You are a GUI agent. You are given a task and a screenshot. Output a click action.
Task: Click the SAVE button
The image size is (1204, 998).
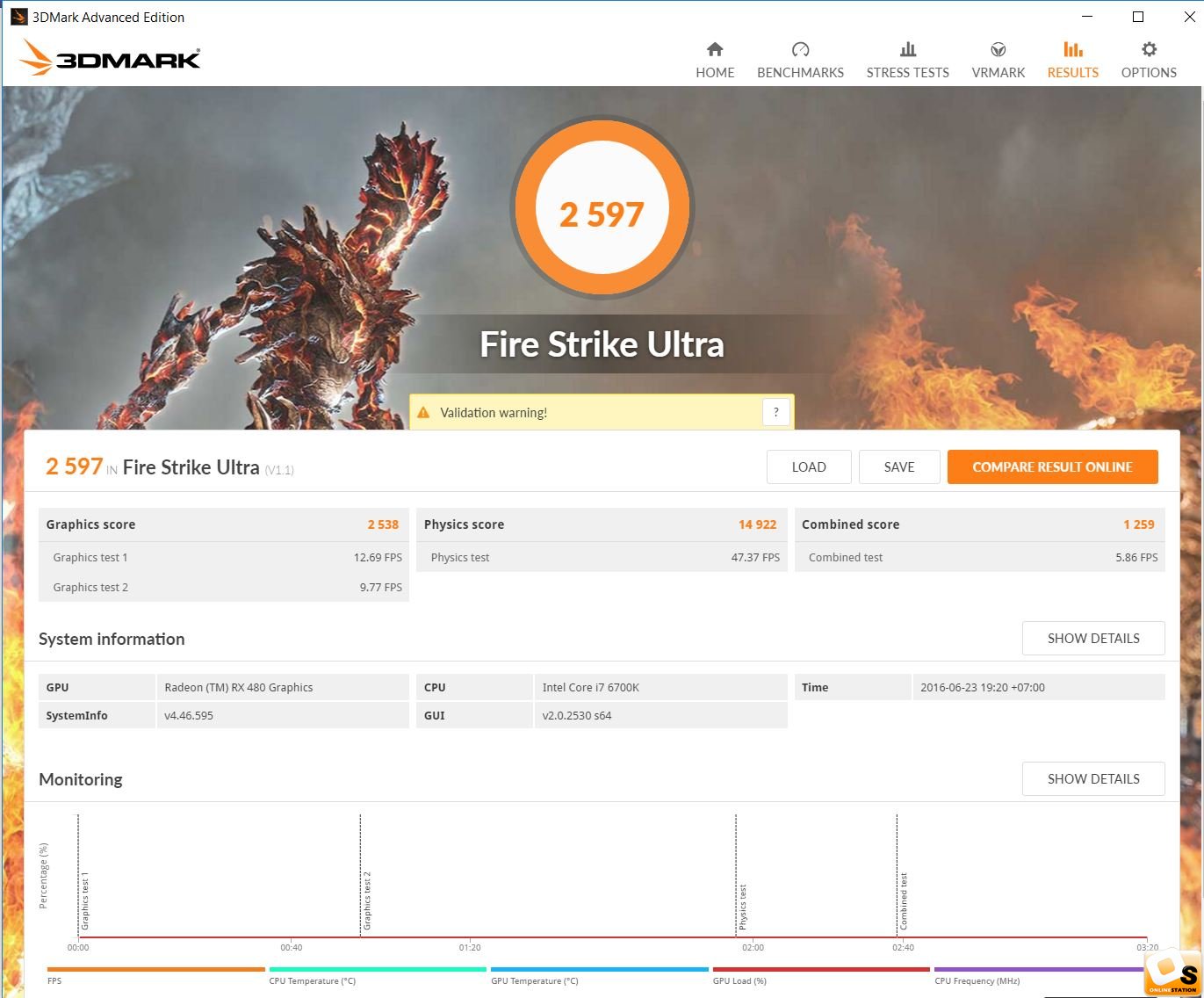coord(899,467)
